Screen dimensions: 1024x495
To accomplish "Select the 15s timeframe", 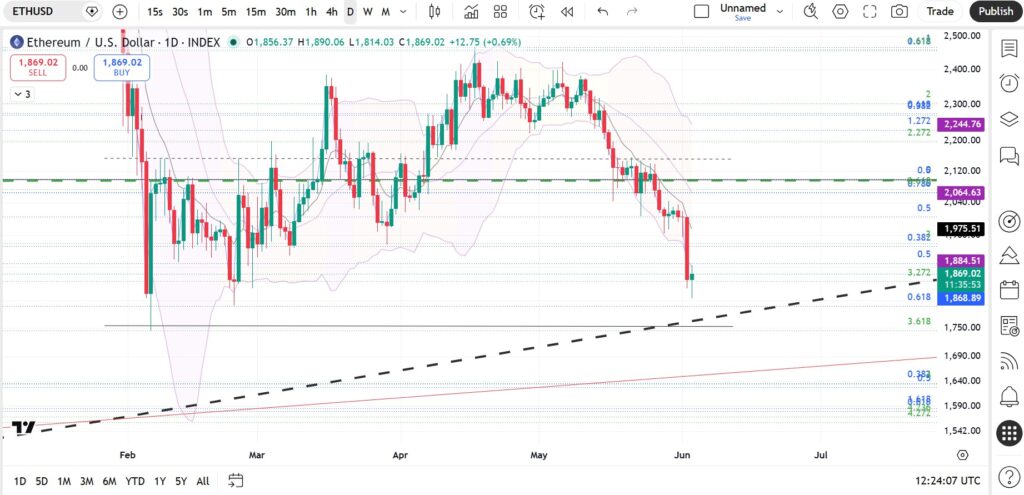I will (x=155, y=11).
